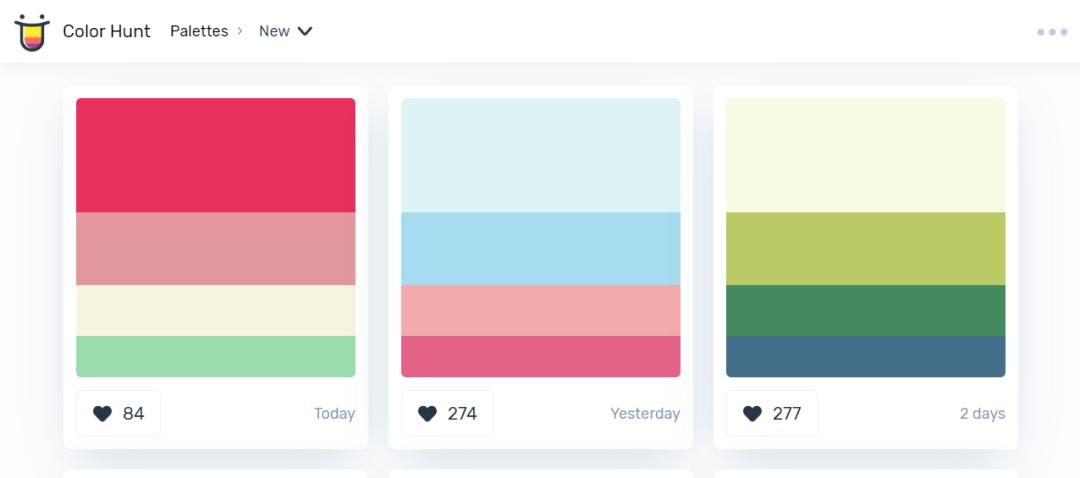Image resolution: width=1080 pixels, height=478 pixels.
Task: Click the chevron arrow beside New
Action: (x=305, y=31)
